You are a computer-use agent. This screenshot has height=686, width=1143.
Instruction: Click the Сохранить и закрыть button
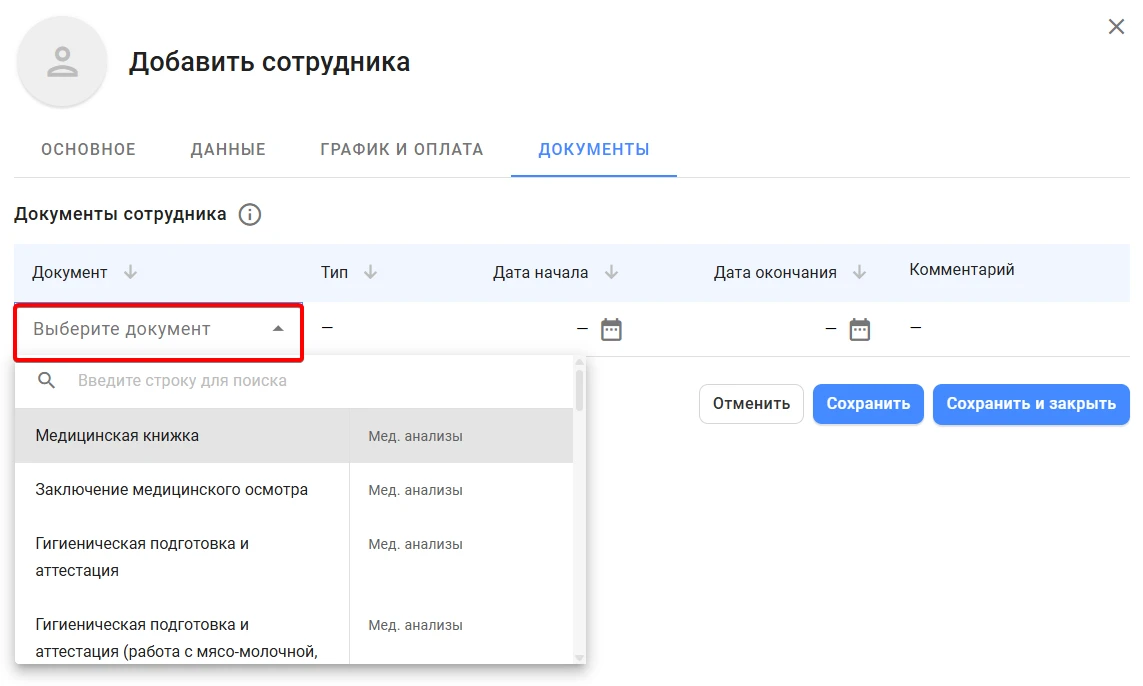pyautogui.click(x=1031, y=404)
